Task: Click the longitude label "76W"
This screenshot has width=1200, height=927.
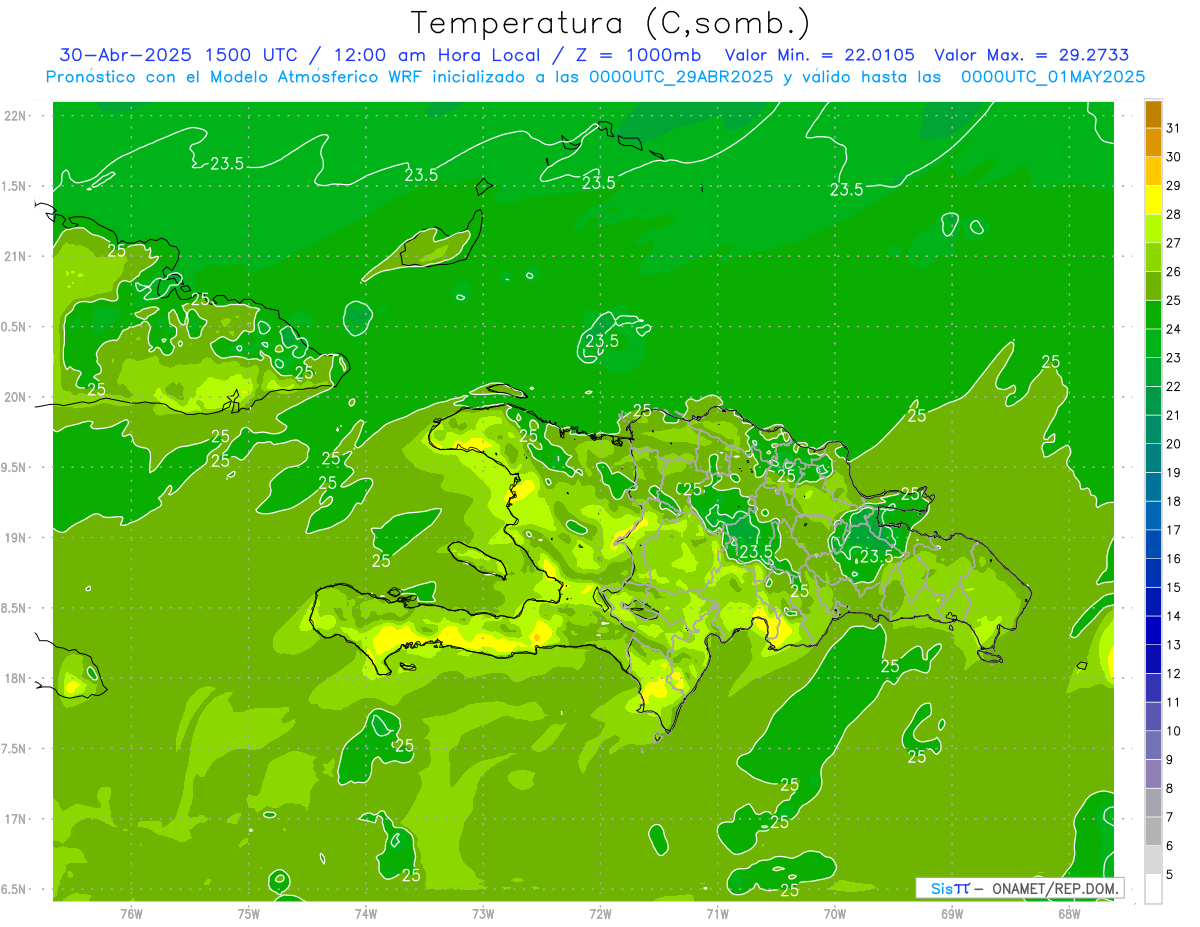Action: click(131, 913)
